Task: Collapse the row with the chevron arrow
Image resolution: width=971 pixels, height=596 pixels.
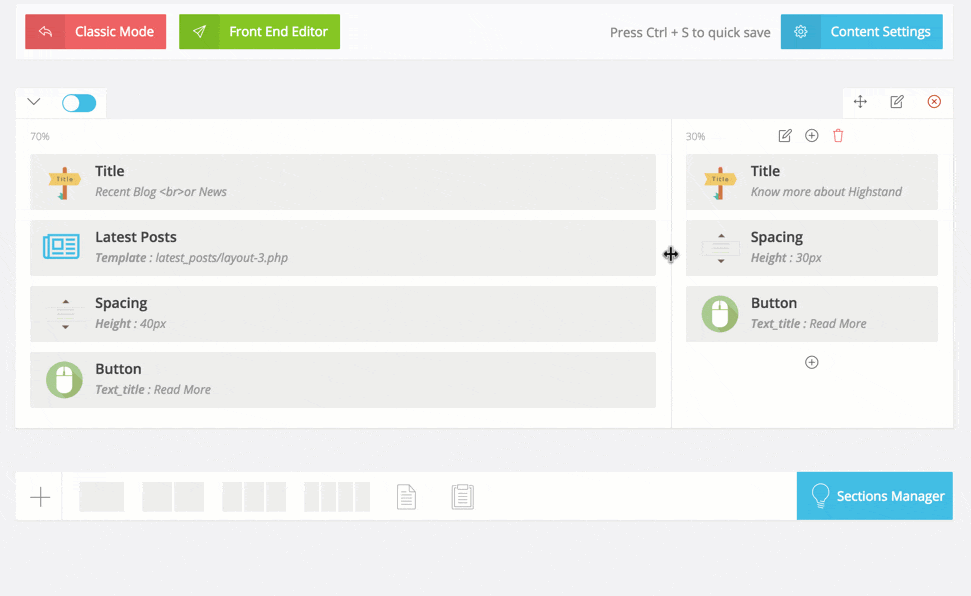Action: click(x=34, y=102)
